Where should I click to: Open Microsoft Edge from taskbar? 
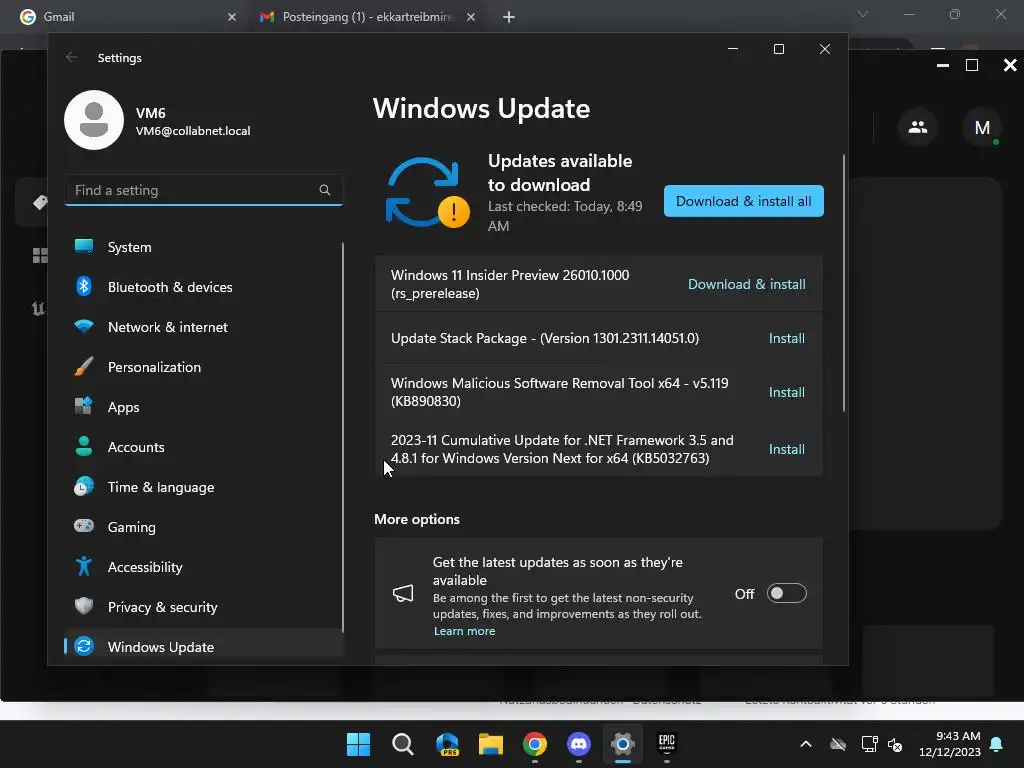447,744
